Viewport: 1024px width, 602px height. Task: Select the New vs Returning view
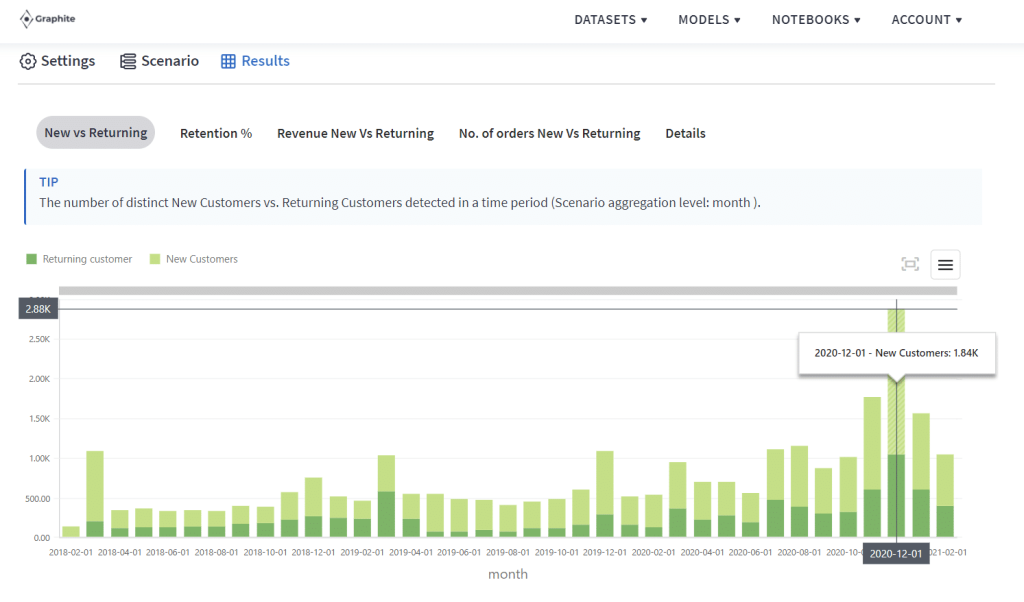point(95,132)
